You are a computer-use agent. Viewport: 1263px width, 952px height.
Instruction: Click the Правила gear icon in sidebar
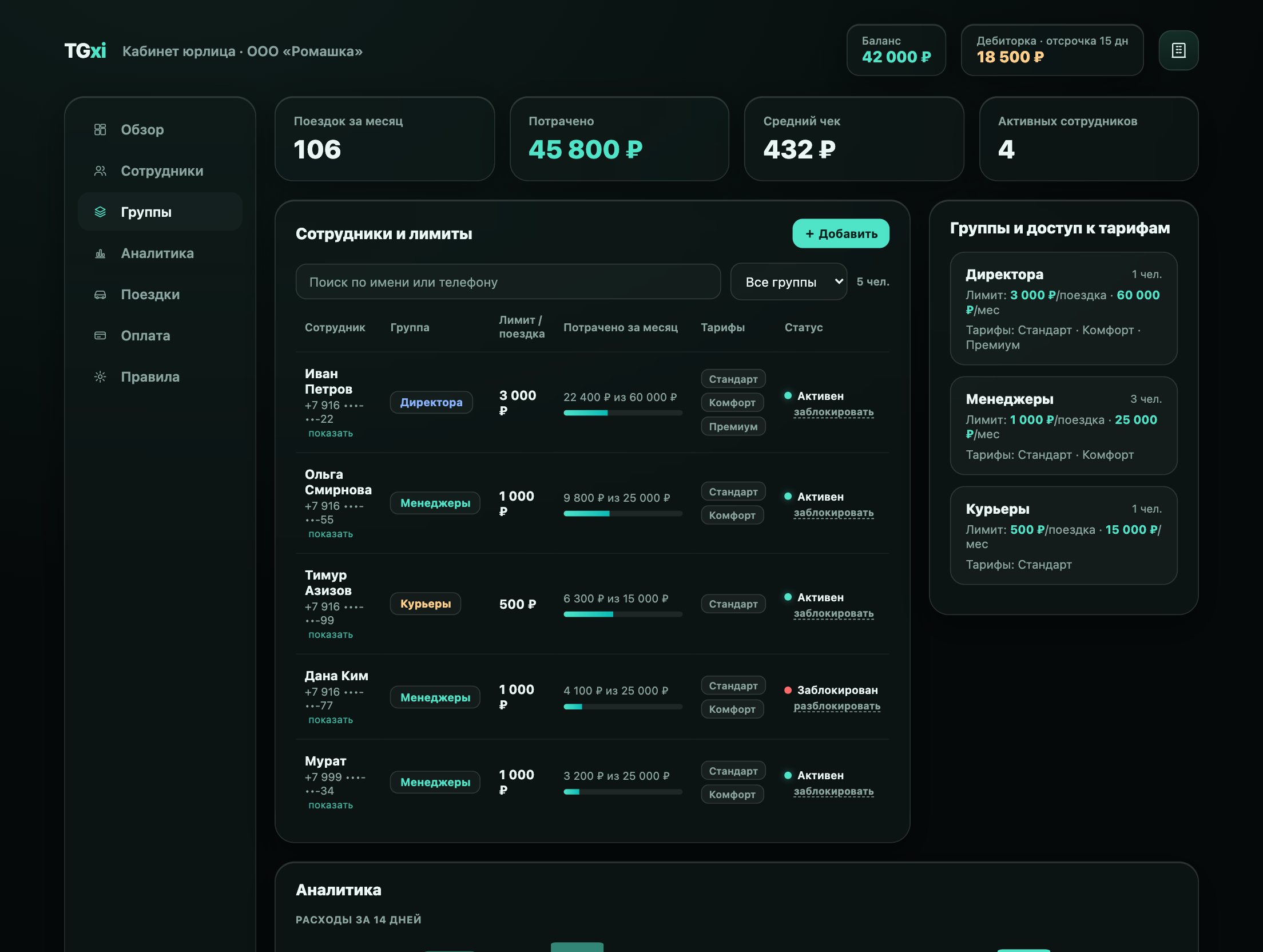point(100,377)
